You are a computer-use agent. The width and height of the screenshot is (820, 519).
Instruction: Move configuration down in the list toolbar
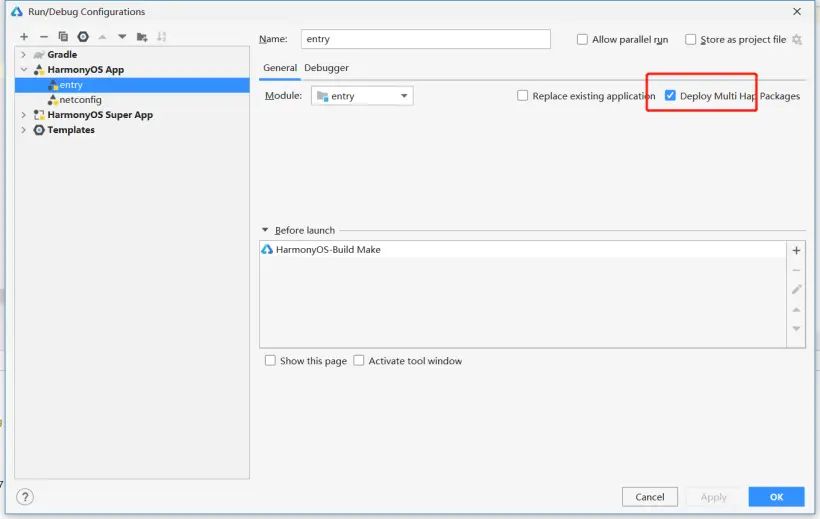[122, 37]
